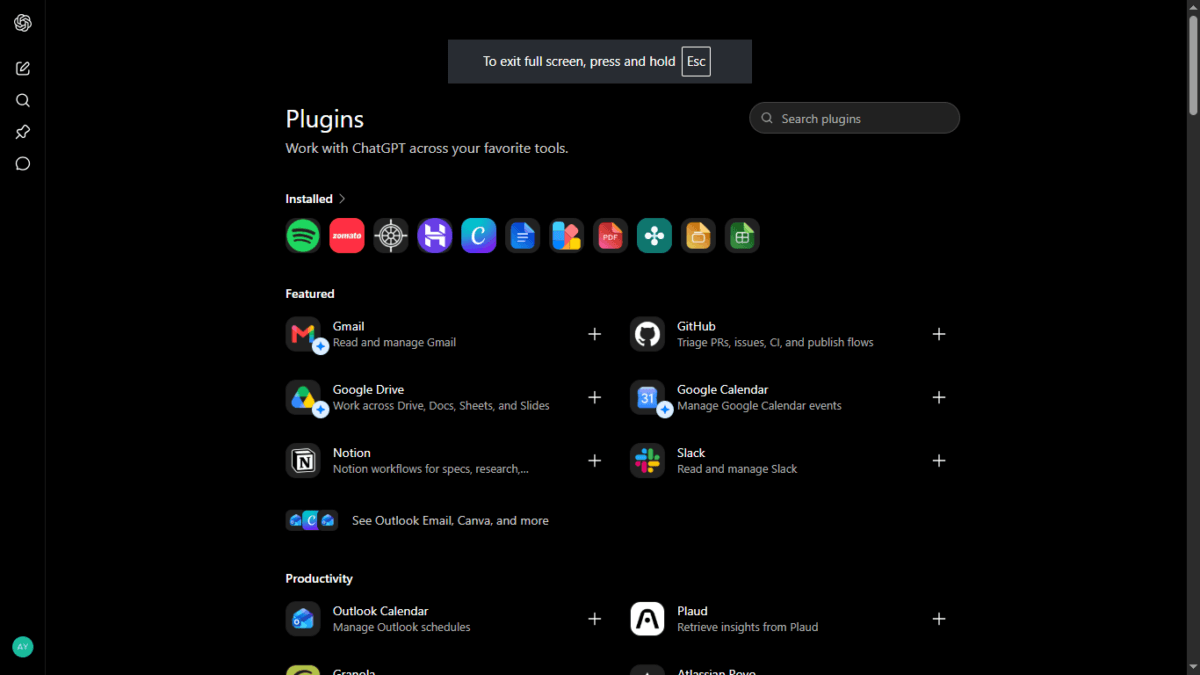Open search from the sidebar magnifier icon

[23, 100]
